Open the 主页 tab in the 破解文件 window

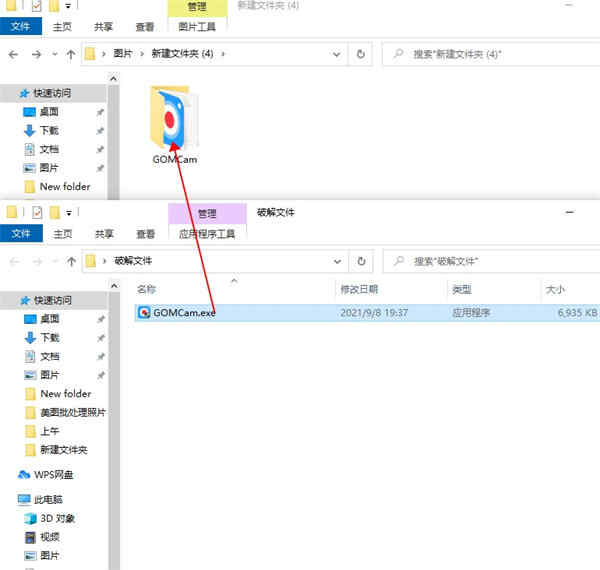point(63,234)
